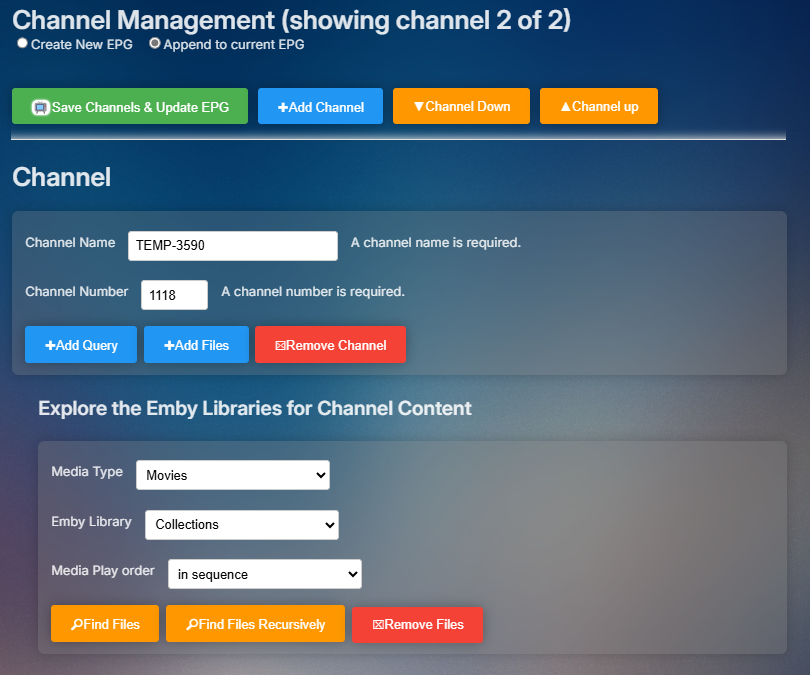The image size is (810, 675).
Task: Remove this channel with Remove Channel
Action: [331, 345]
